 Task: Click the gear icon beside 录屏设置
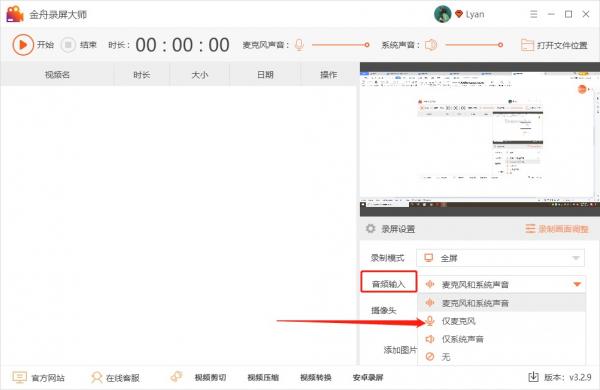[370, 229]
